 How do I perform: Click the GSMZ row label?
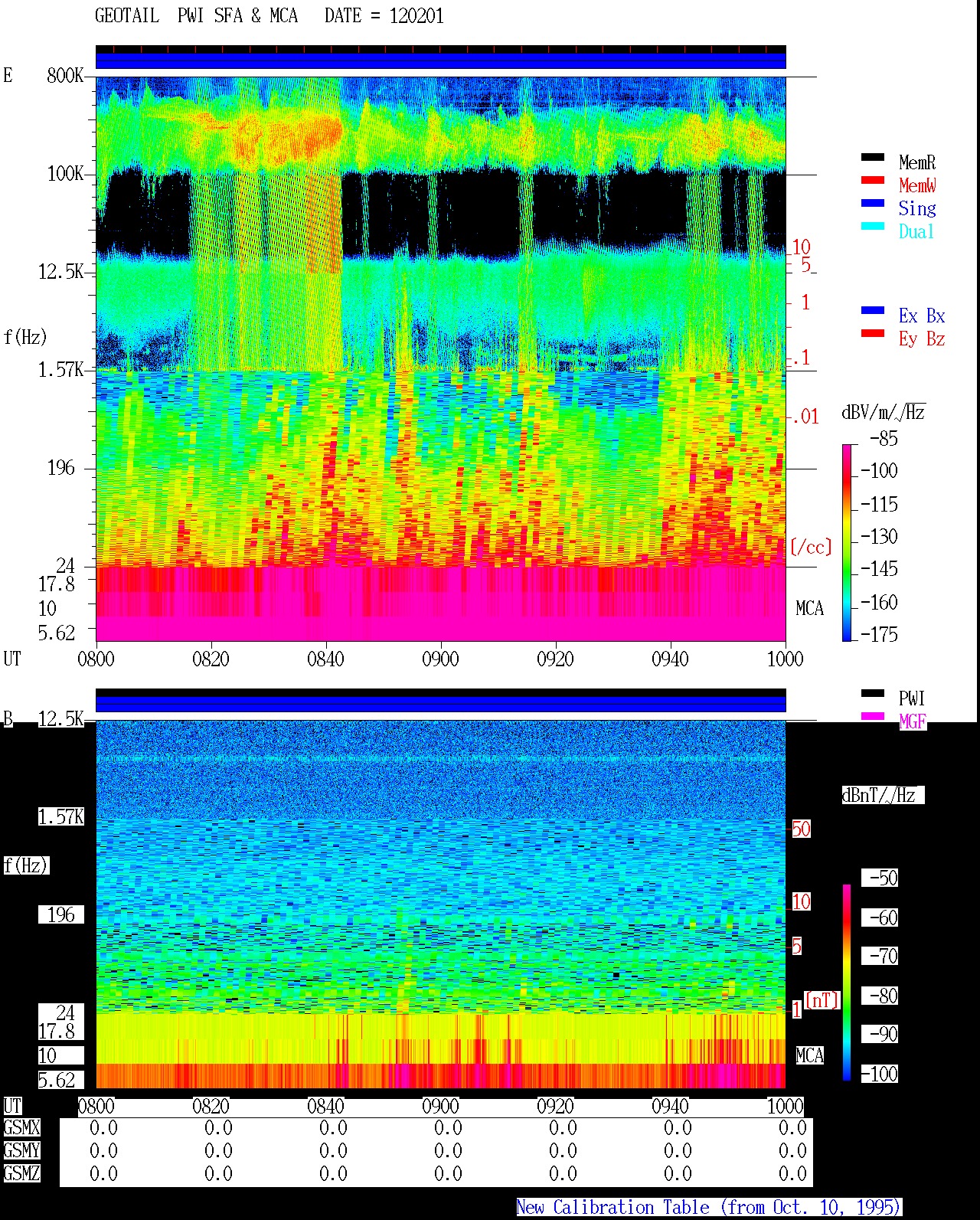coord(21,1173)
